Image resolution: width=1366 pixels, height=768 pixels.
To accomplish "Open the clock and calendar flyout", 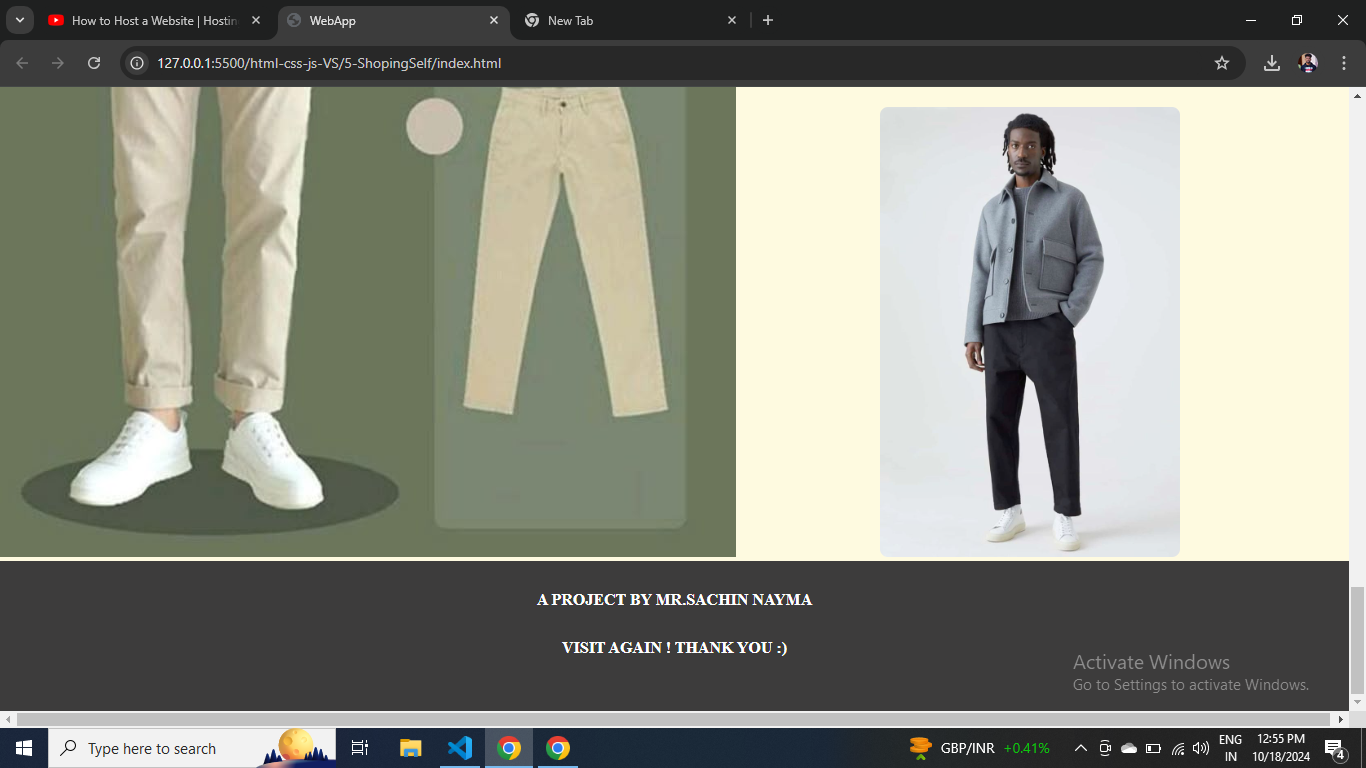I will coord(1280,748).
